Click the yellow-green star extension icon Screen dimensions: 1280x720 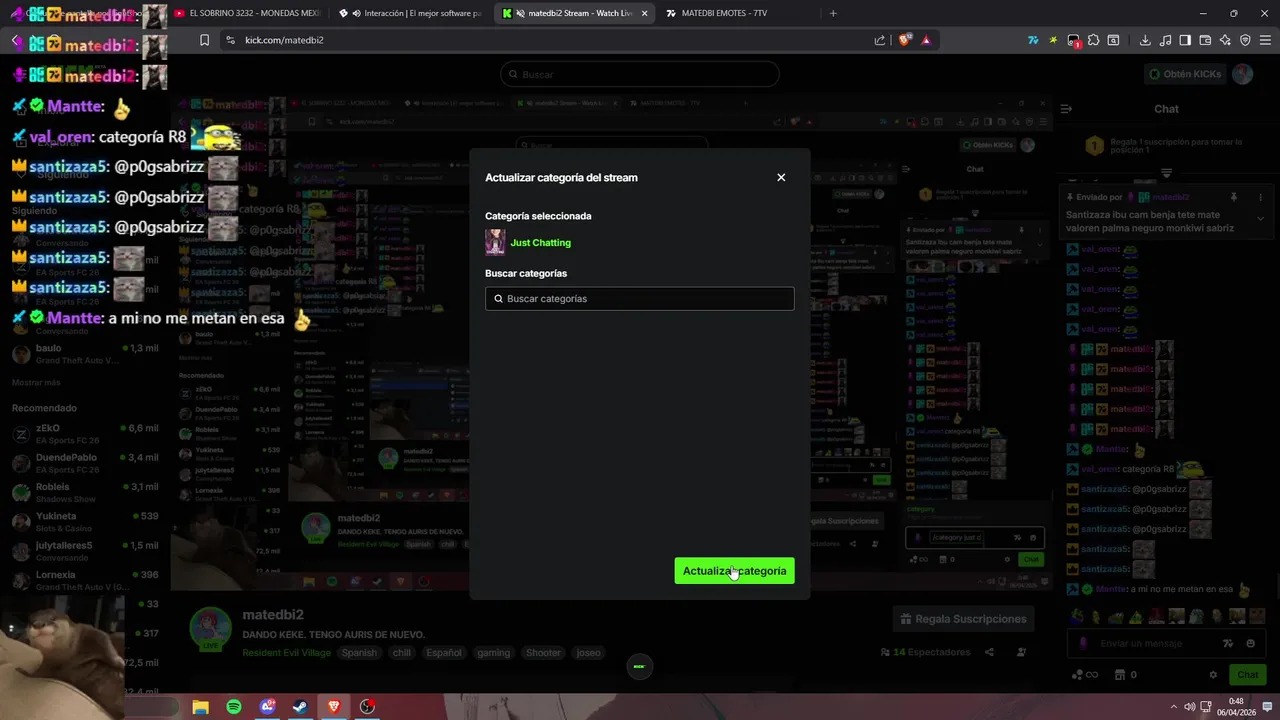tap(1053, 40)
